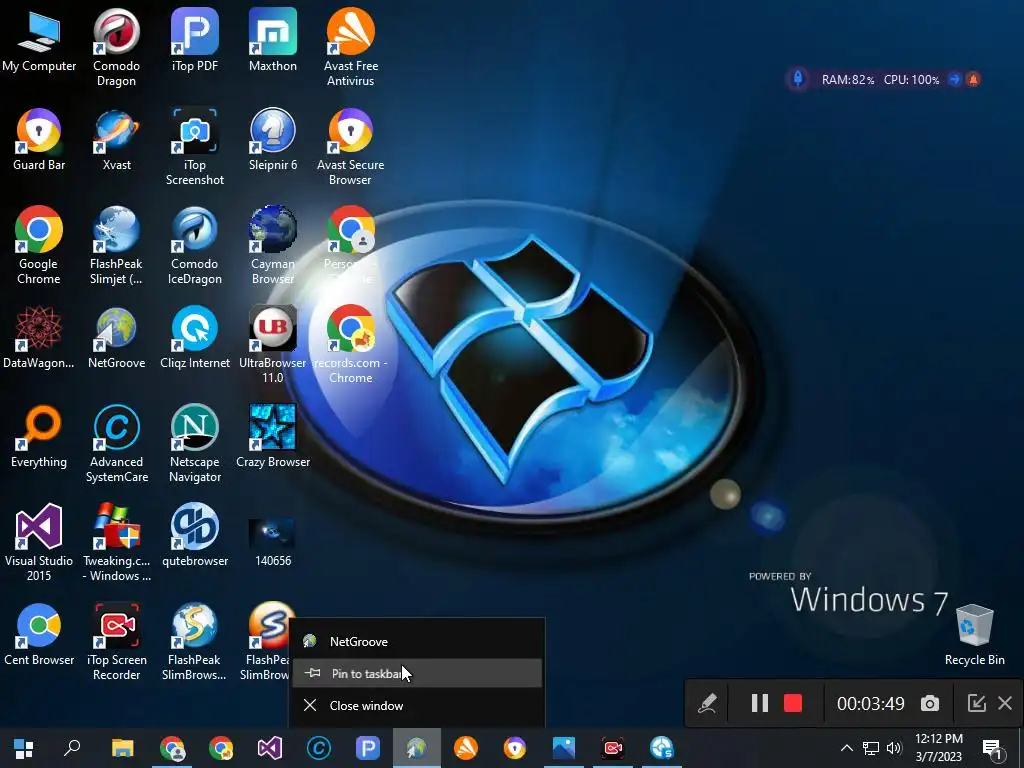The height and width of the screenshot is (768, 1024).
Task: Select the Xvast desktop shortcut
Action: 116,139
